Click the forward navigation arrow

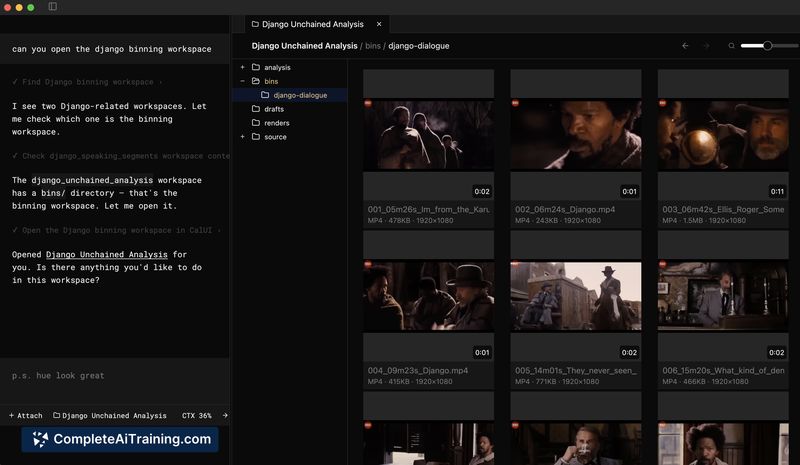[x=706, y=46]
